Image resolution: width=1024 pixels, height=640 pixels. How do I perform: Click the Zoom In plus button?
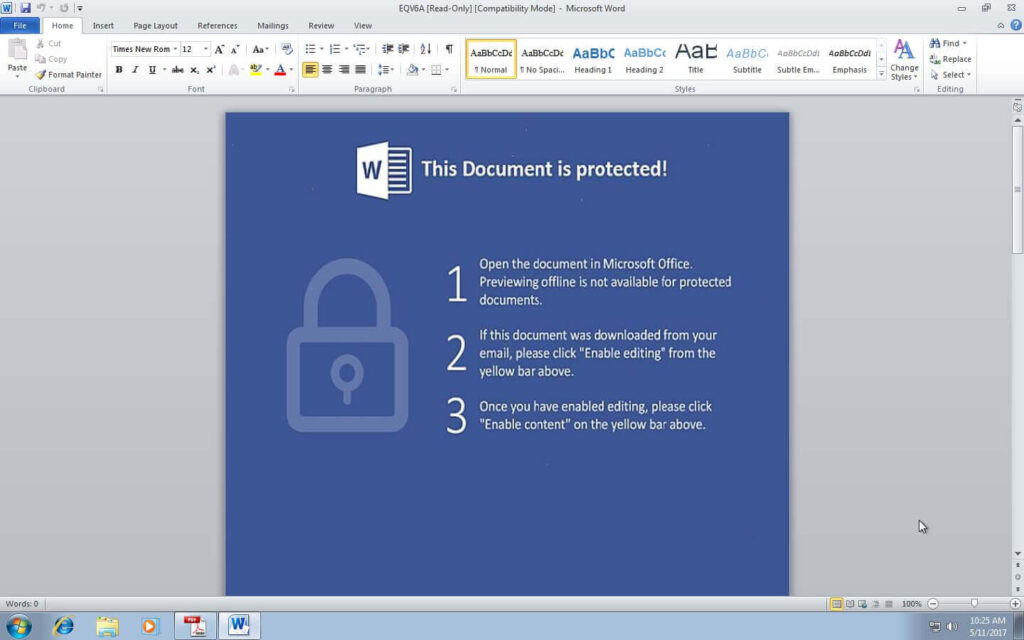pos(1015,604)
